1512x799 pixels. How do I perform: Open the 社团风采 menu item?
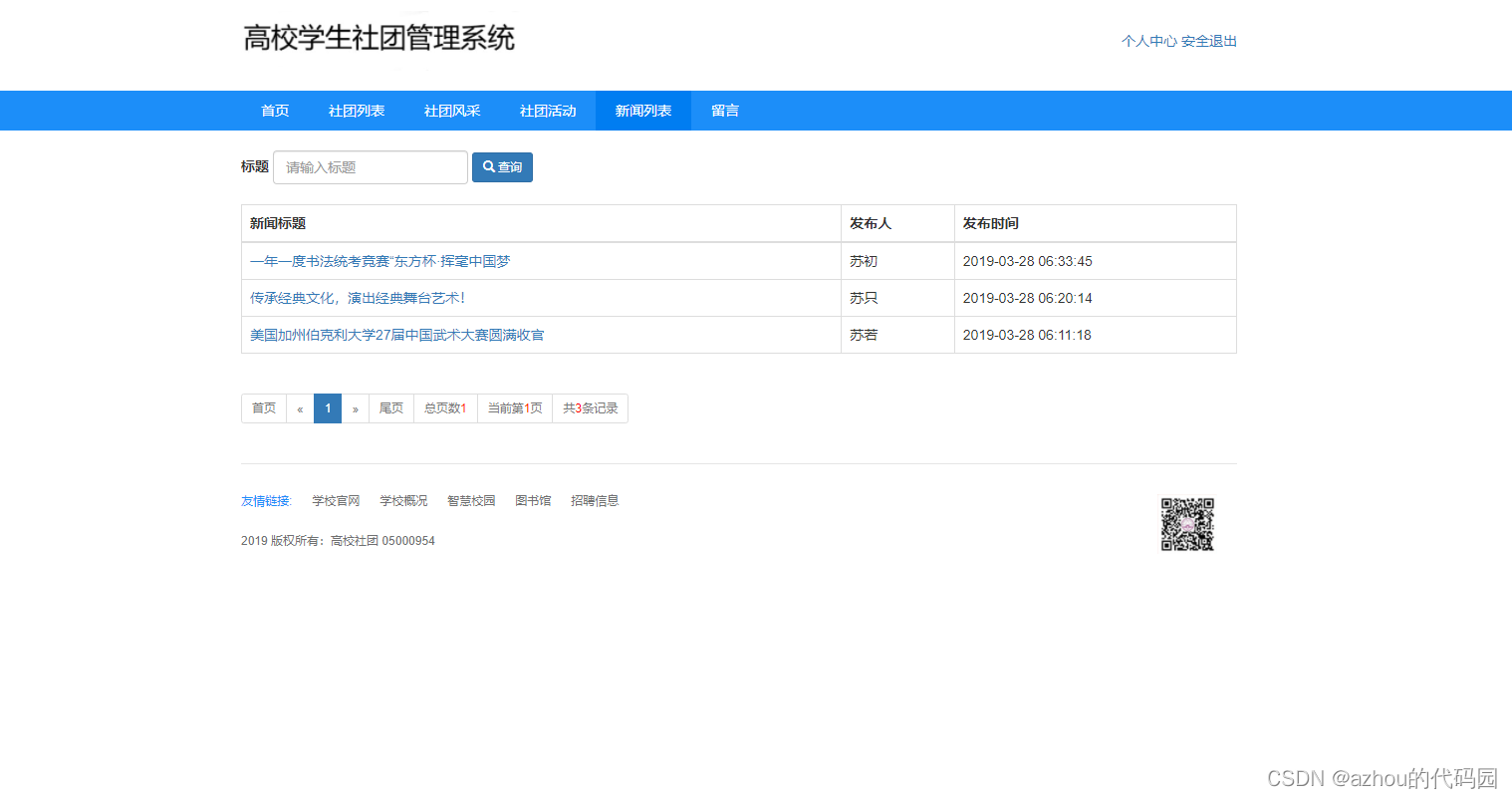tap(452, 111)
